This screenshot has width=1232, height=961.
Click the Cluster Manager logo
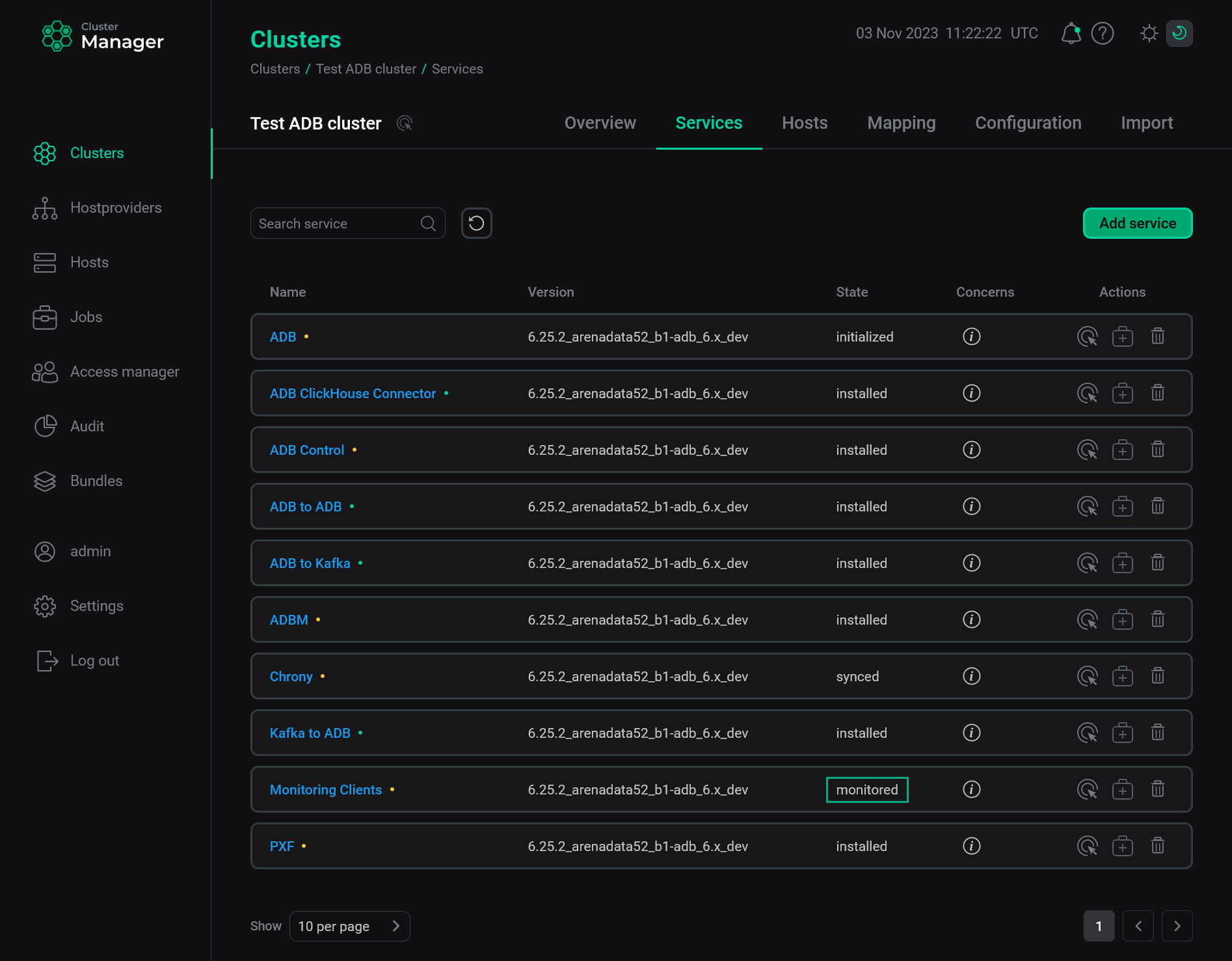102,36
